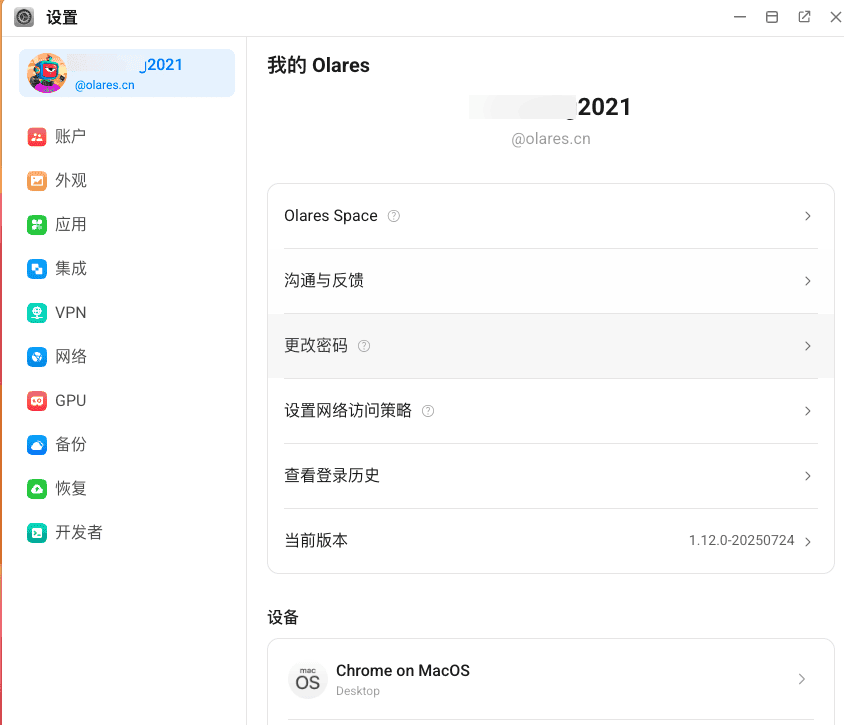Click the 恢复 restore icon
The image size is (844, 725).
(37, 489)
